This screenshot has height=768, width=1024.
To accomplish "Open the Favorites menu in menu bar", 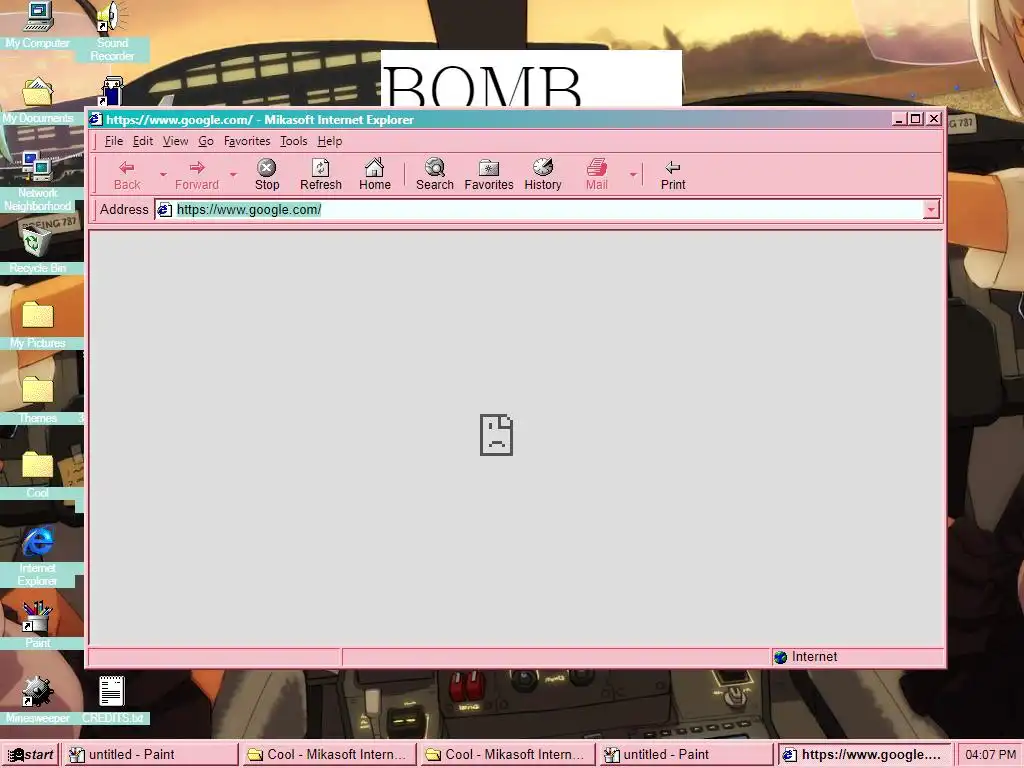I will (x=247, y=141).
